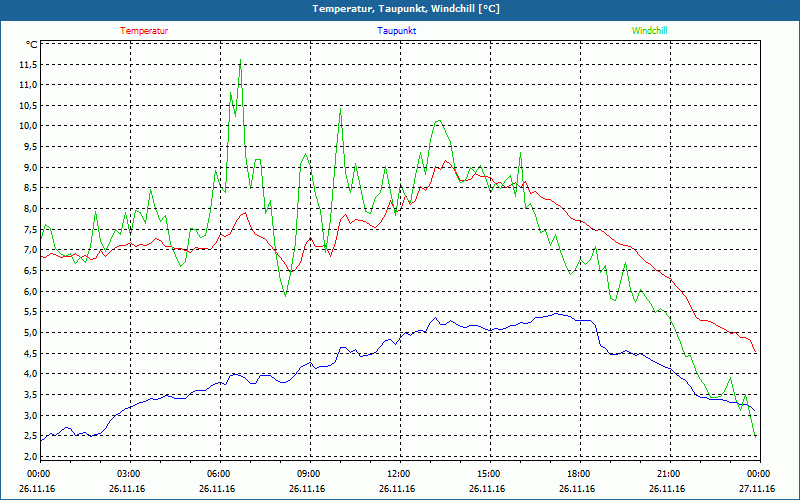Select the 5,0 y-axis tick label
The height and width of the screenshot is (500, 800).
point(29,333)
